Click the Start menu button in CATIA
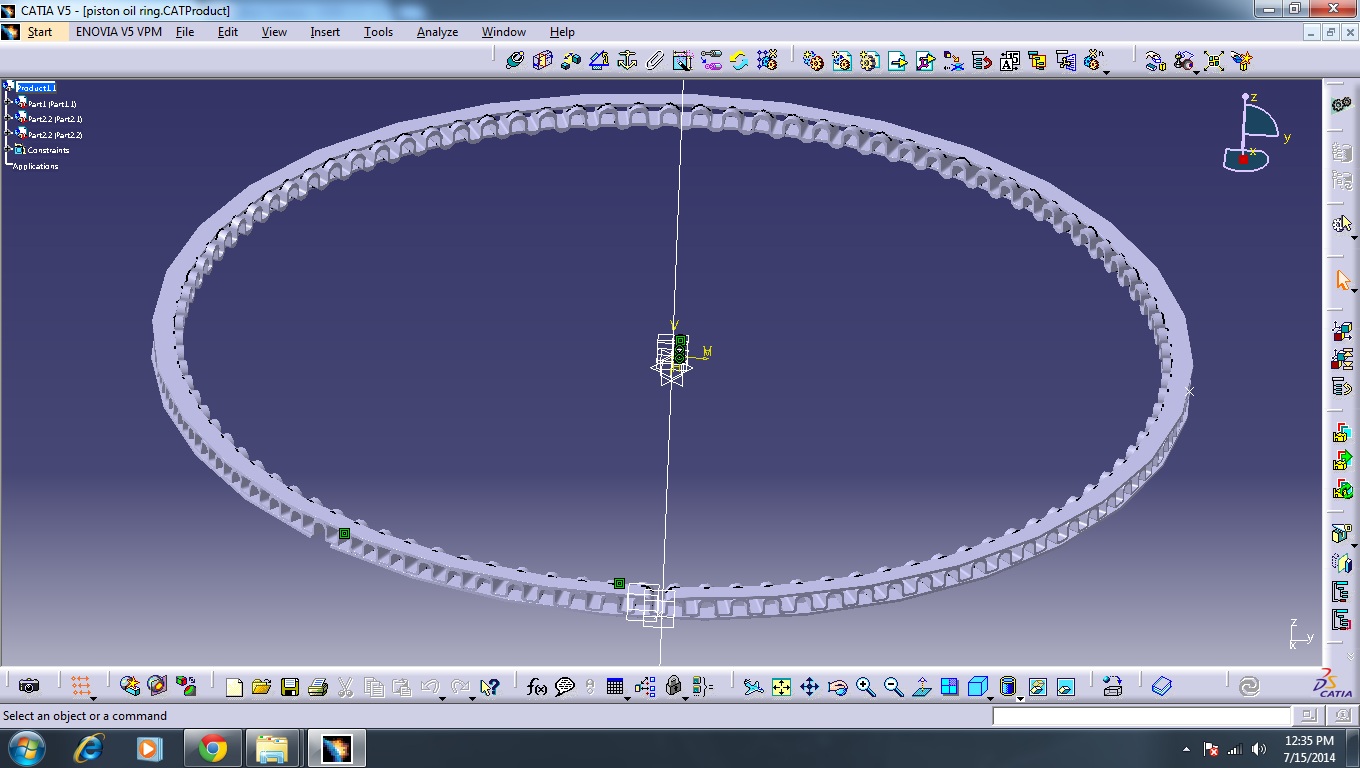 coord(40,32)
